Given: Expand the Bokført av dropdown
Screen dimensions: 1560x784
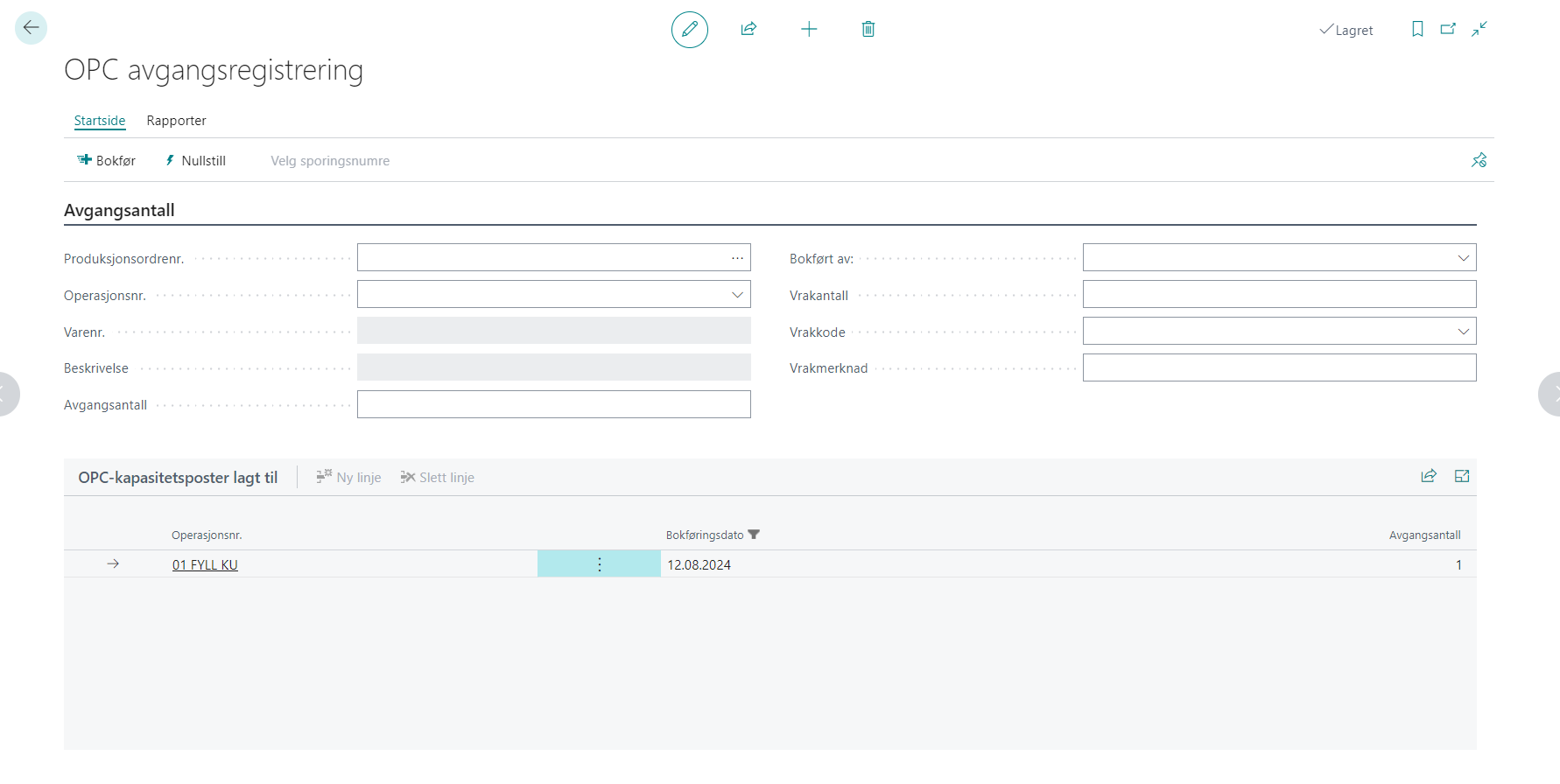Looking at the screenshot, I should [x=1463, y=258].
